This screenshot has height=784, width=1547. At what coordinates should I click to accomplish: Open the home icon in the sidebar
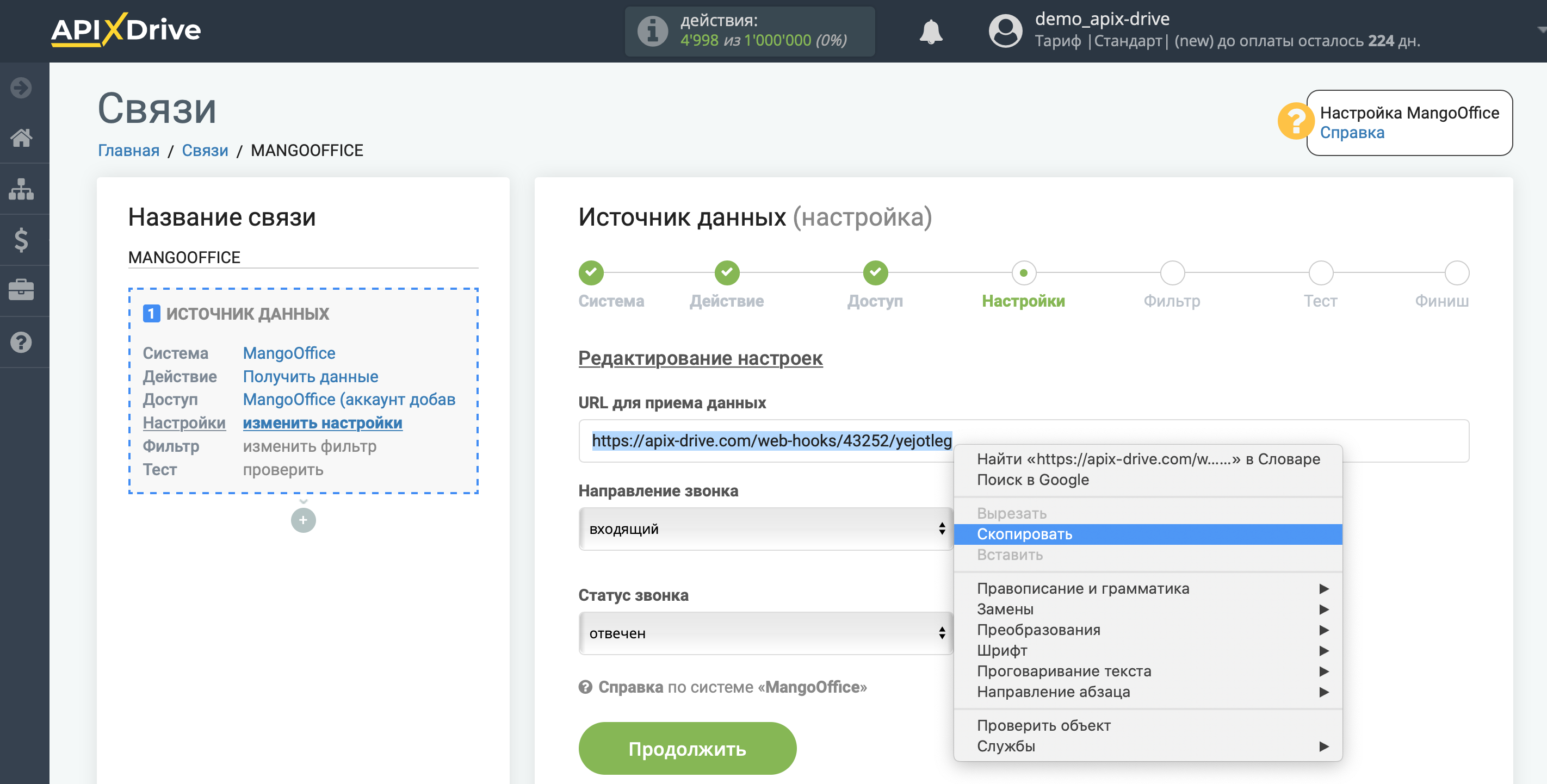pos(21,138)
